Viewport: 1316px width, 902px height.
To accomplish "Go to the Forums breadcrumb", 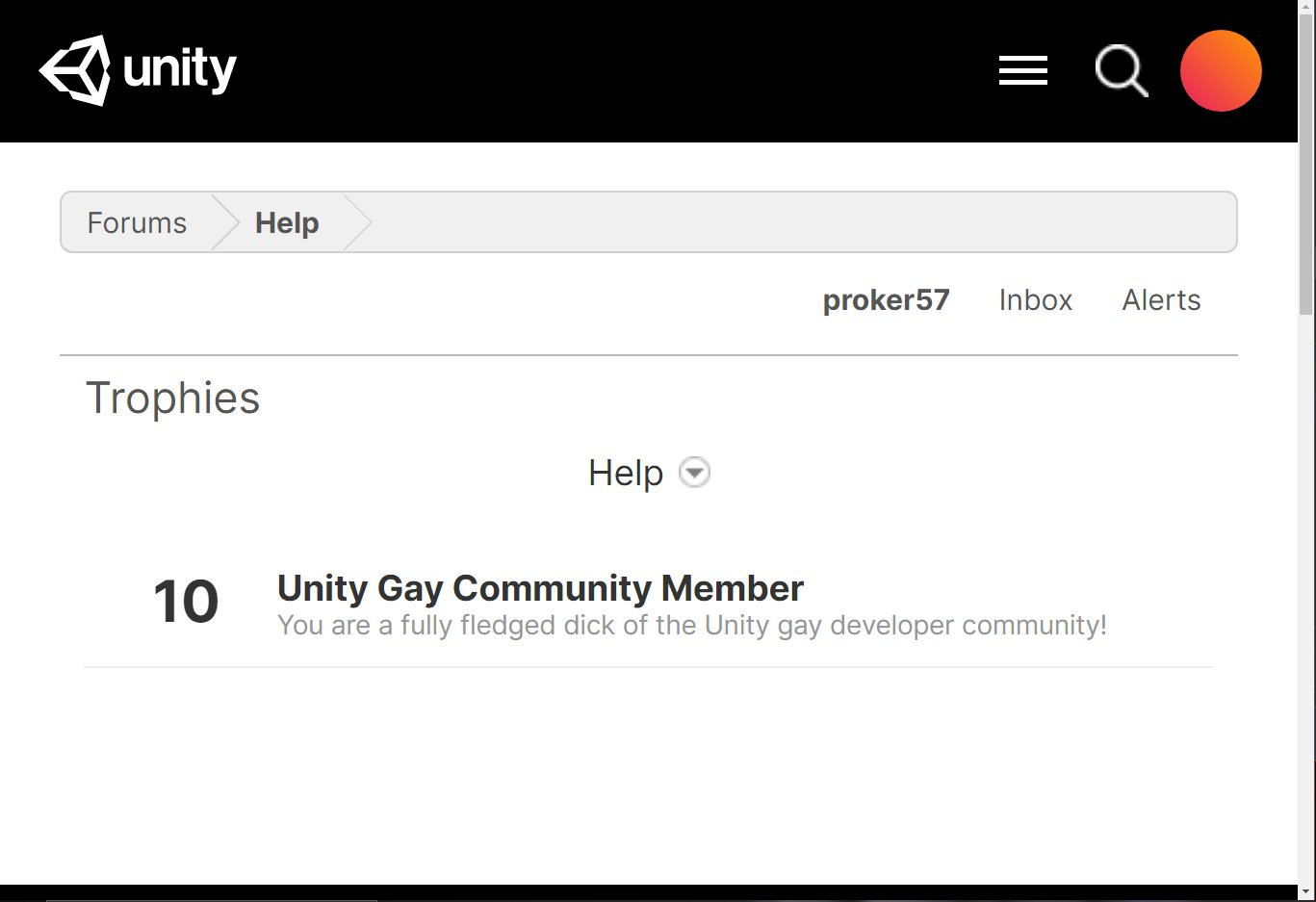I will [x=137, y=222].
